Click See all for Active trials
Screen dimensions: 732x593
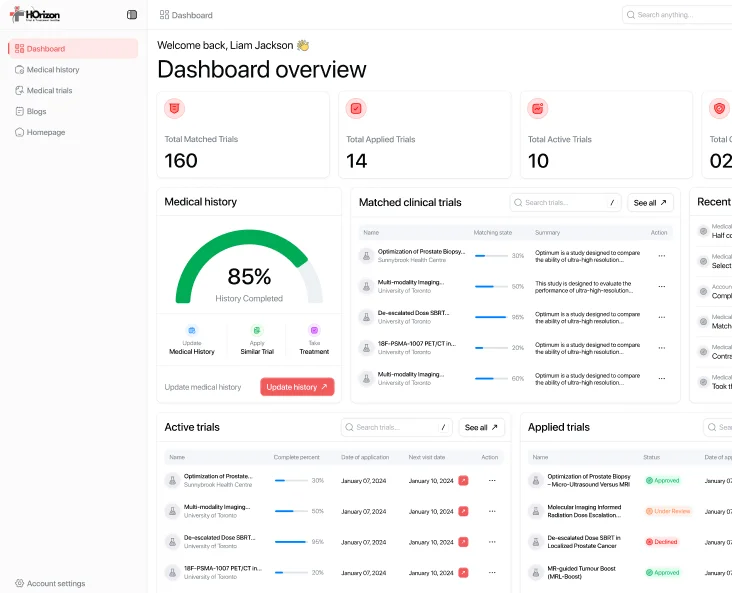click(x=481, y=427)
